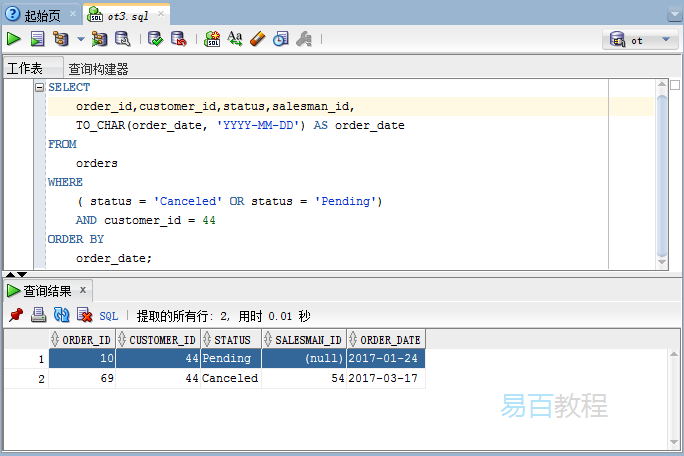Click the editor vertical scrollbar

point(661,170)
